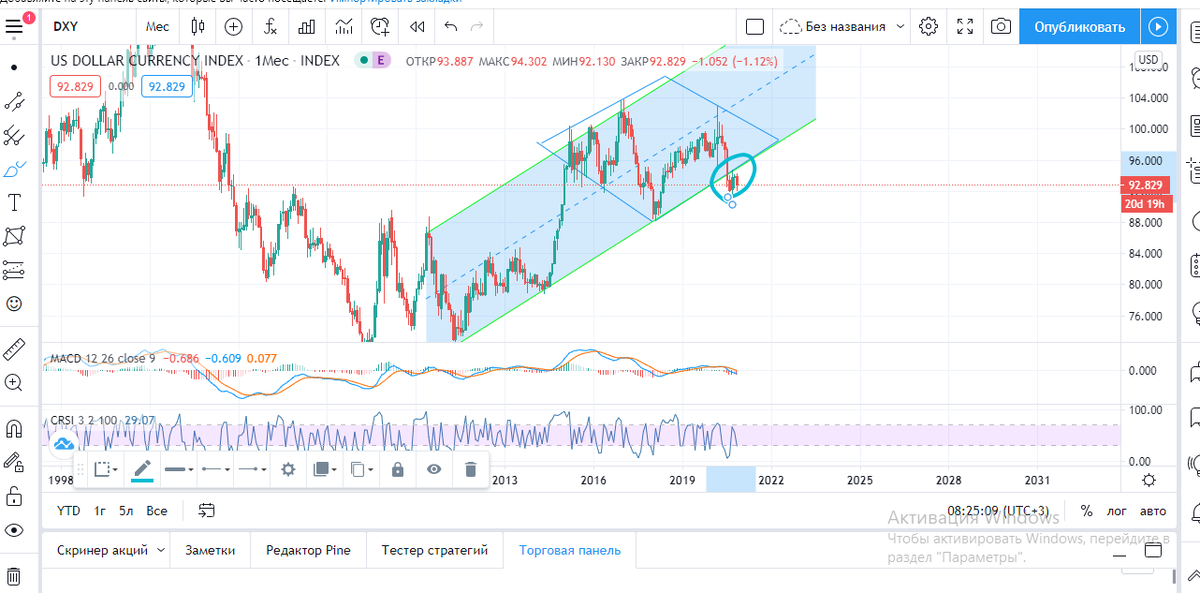This screenshot has height=593, width=1200.
Task: Open the chart layout selector square
Action: tap(755, 26)
